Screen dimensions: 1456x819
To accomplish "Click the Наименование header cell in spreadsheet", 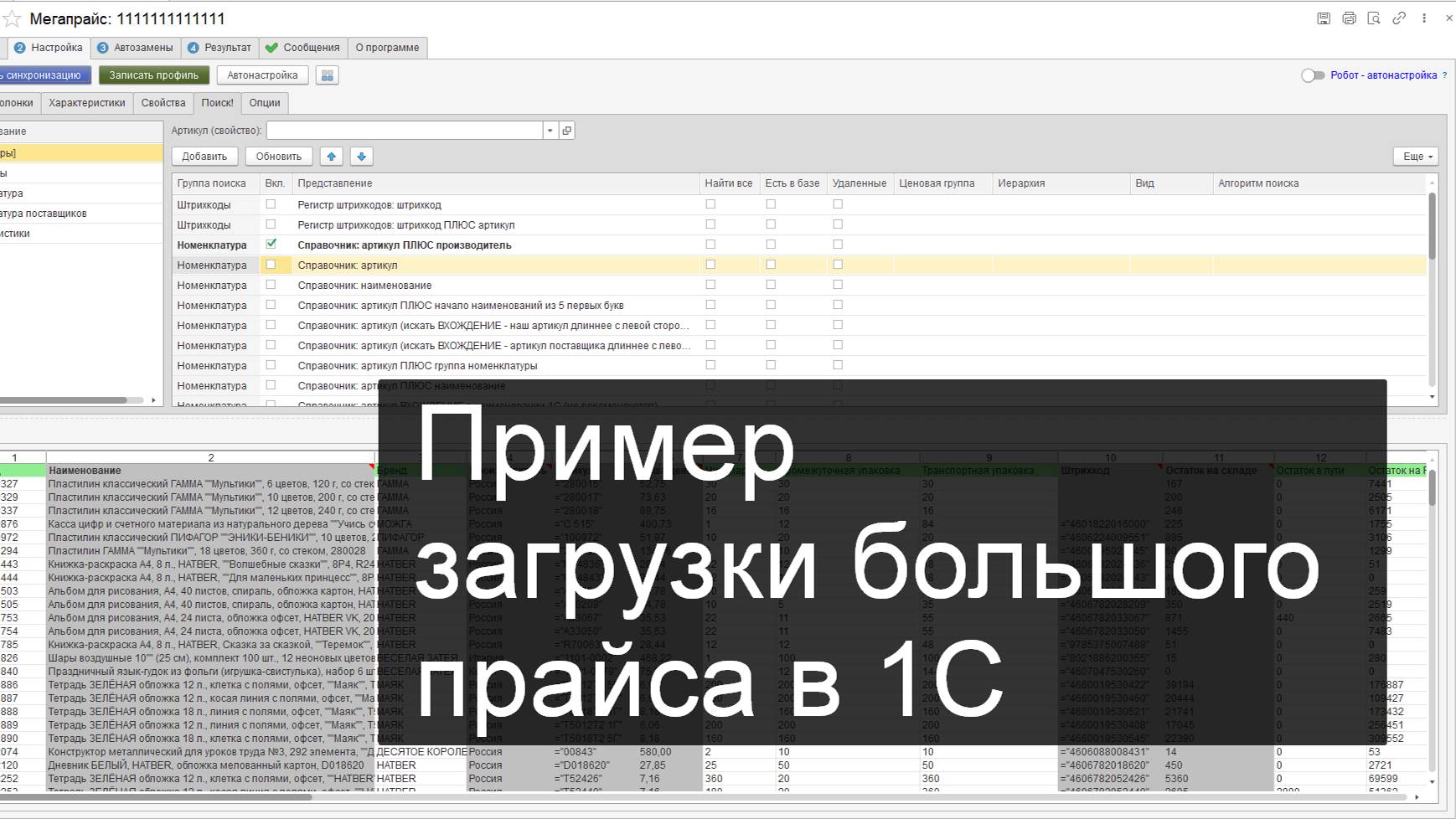I will (211, 471).
